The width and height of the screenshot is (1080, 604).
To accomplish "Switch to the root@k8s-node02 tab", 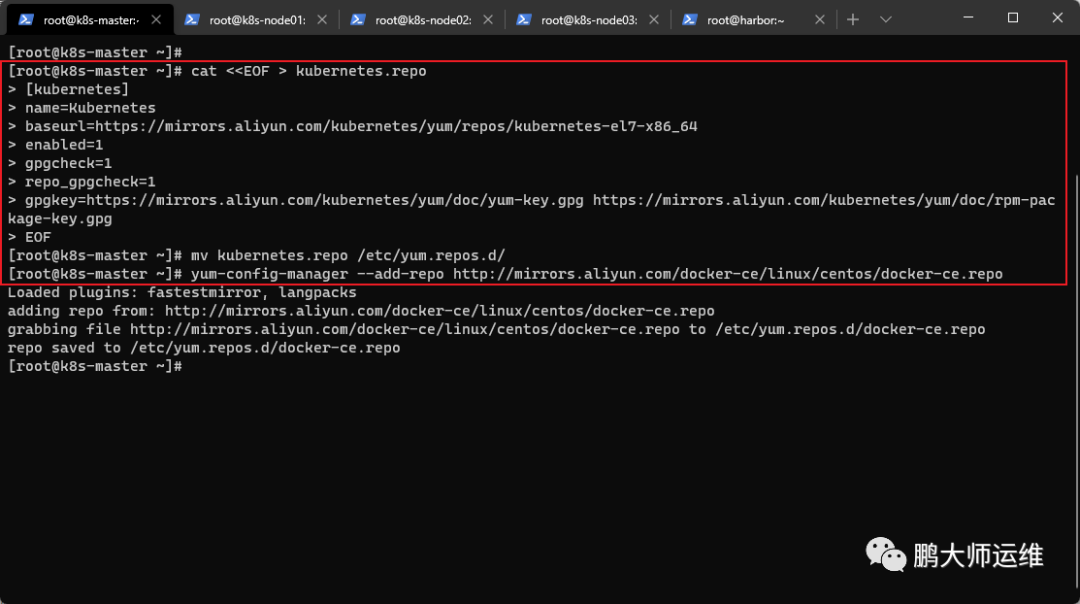I will click(422, 19).
